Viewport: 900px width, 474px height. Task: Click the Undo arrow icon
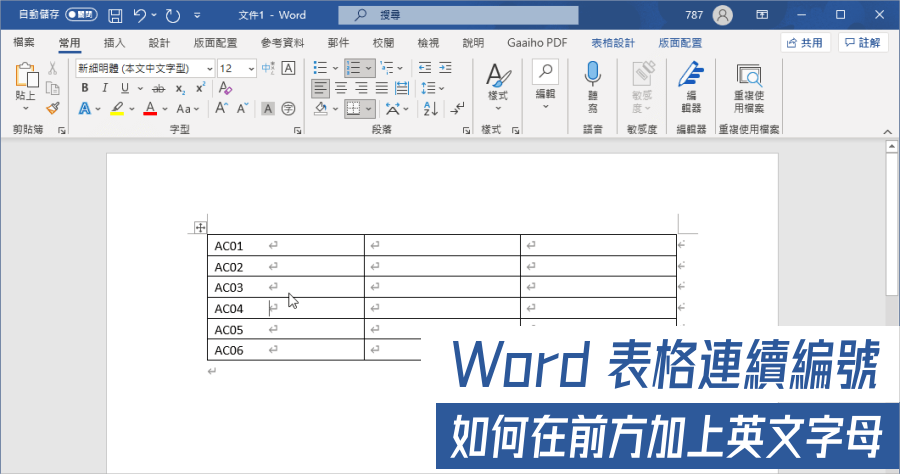click(x=139, y=15)
